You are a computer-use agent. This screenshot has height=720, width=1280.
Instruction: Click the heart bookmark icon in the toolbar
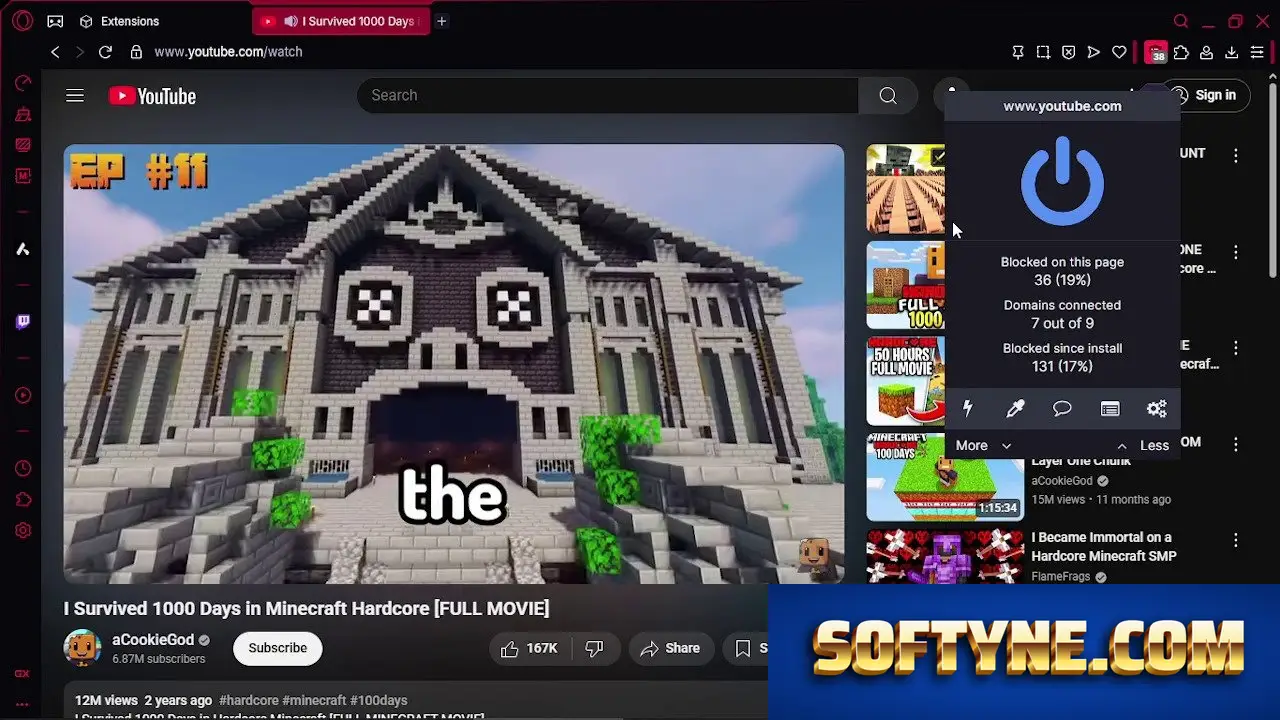[x=1119, y=52]
